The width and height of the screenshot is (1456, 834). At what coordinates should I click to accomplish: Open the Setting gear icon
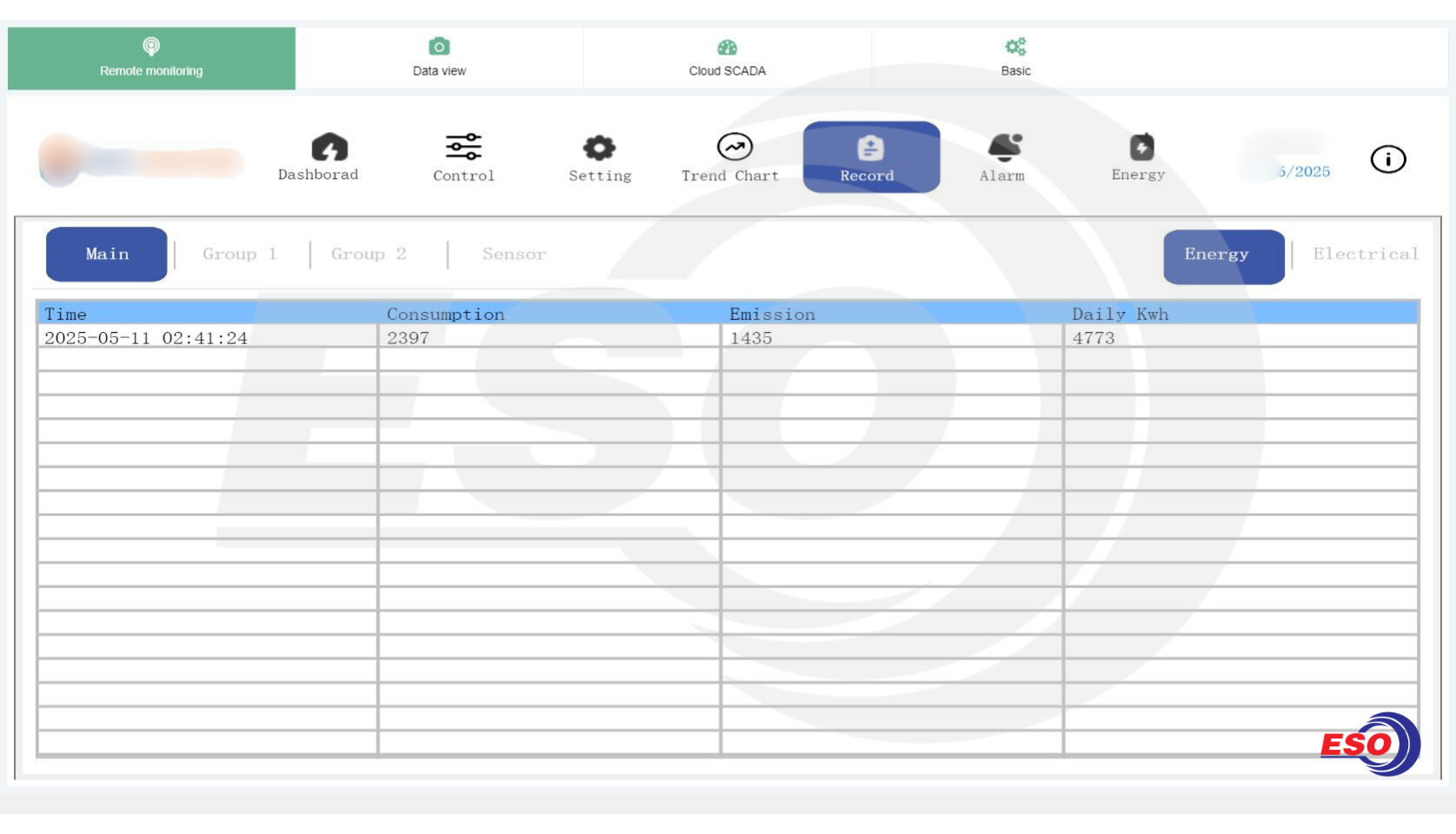click(599, 149)
